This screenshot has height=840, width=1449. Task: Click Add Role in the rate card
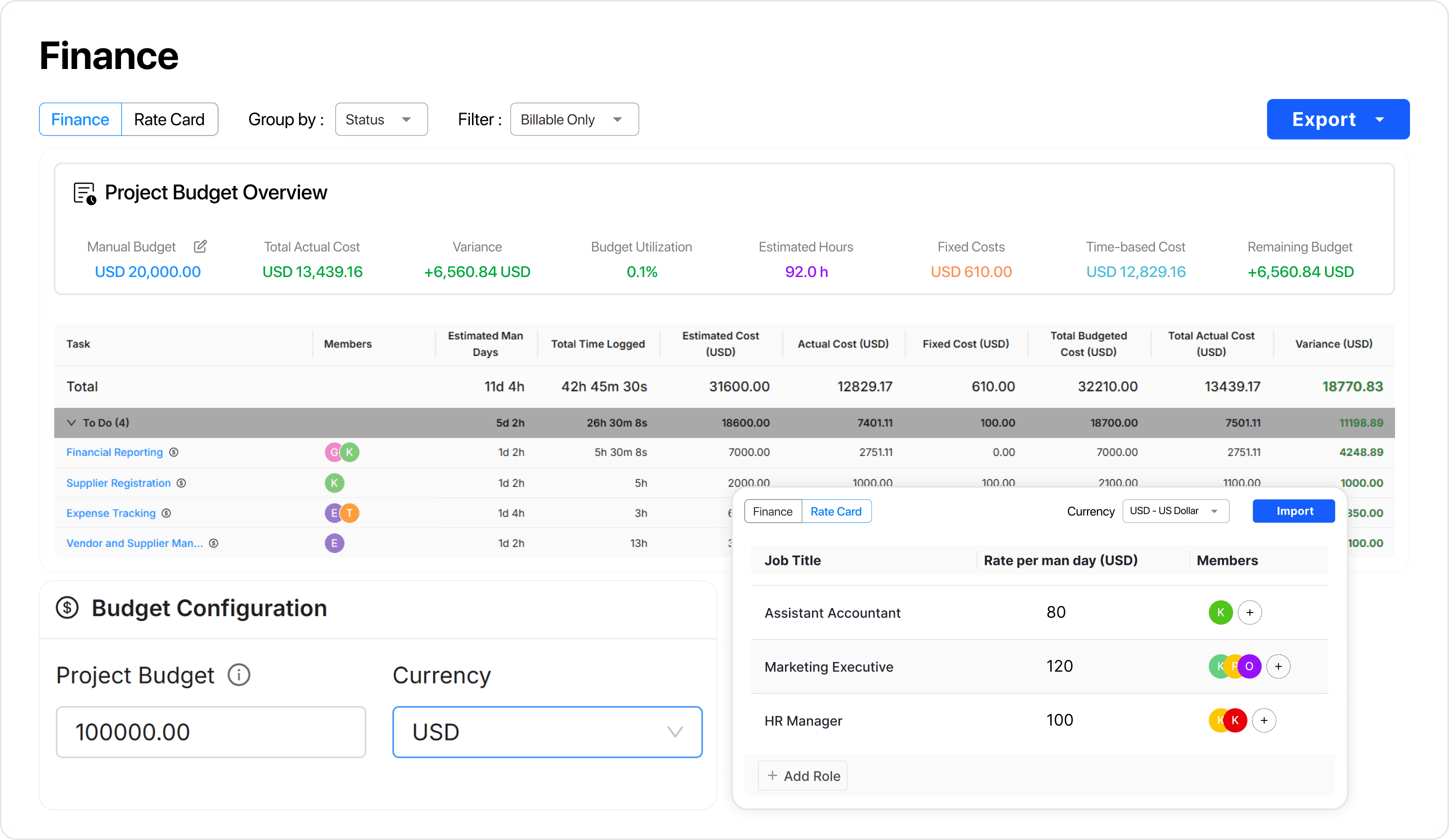802,775
